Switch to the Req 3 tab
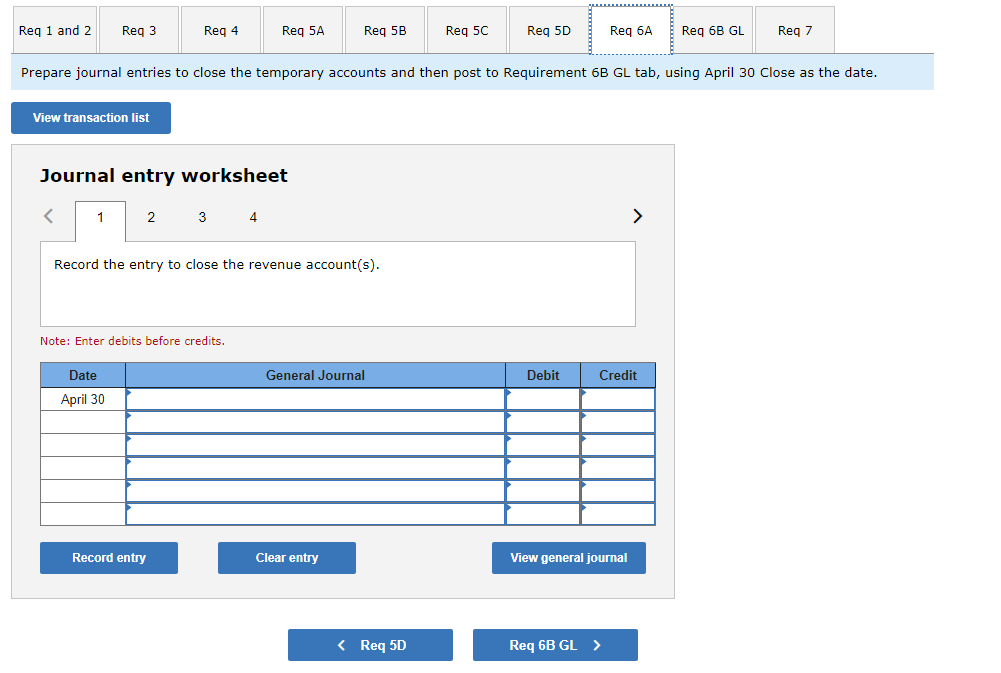The image size is (1001, 673). click(139, 30)
